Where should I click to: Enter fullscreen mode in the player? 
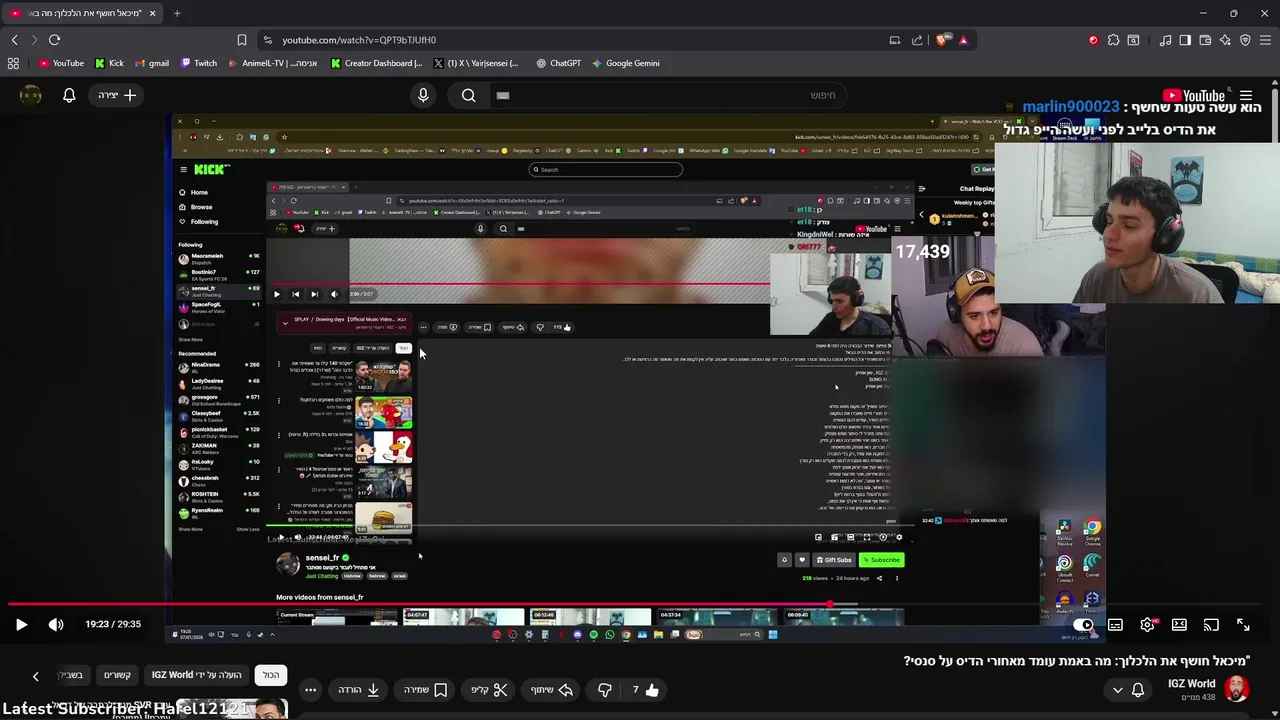[x=1243, y=625]
